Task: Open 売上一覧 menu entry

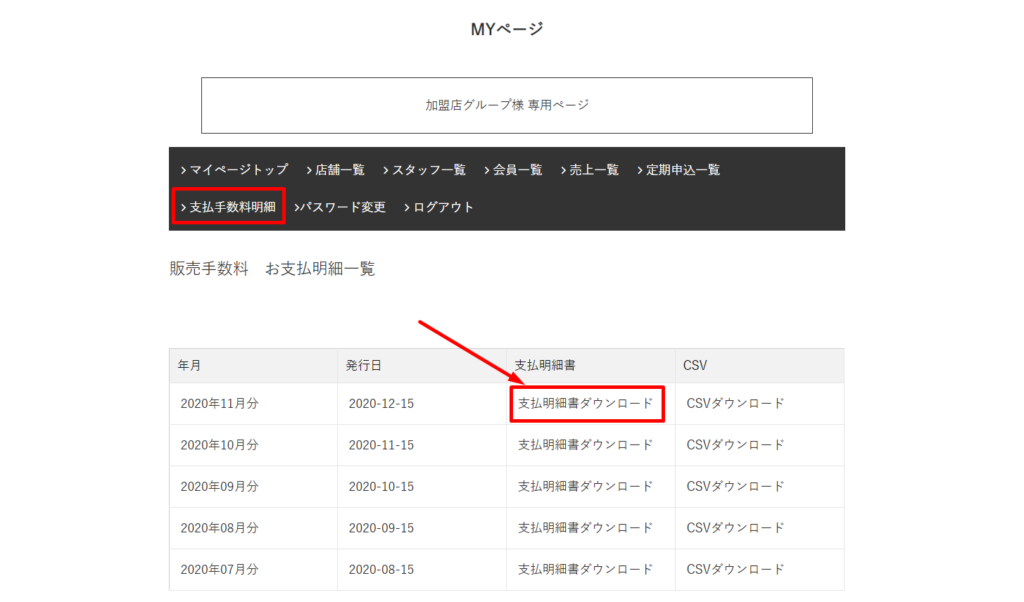Action: (593, 170)
